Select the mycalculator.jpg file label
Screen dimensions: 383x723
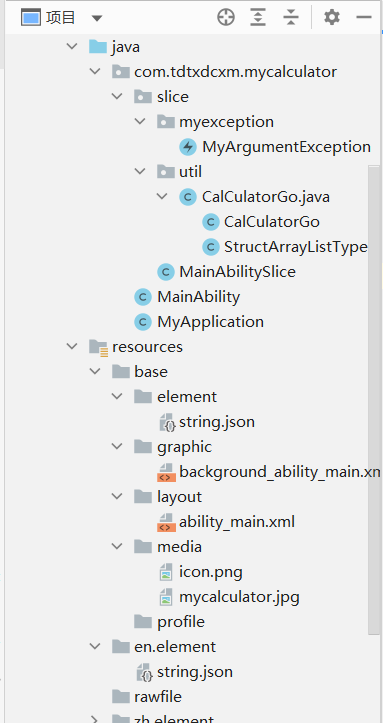(239, 598)
